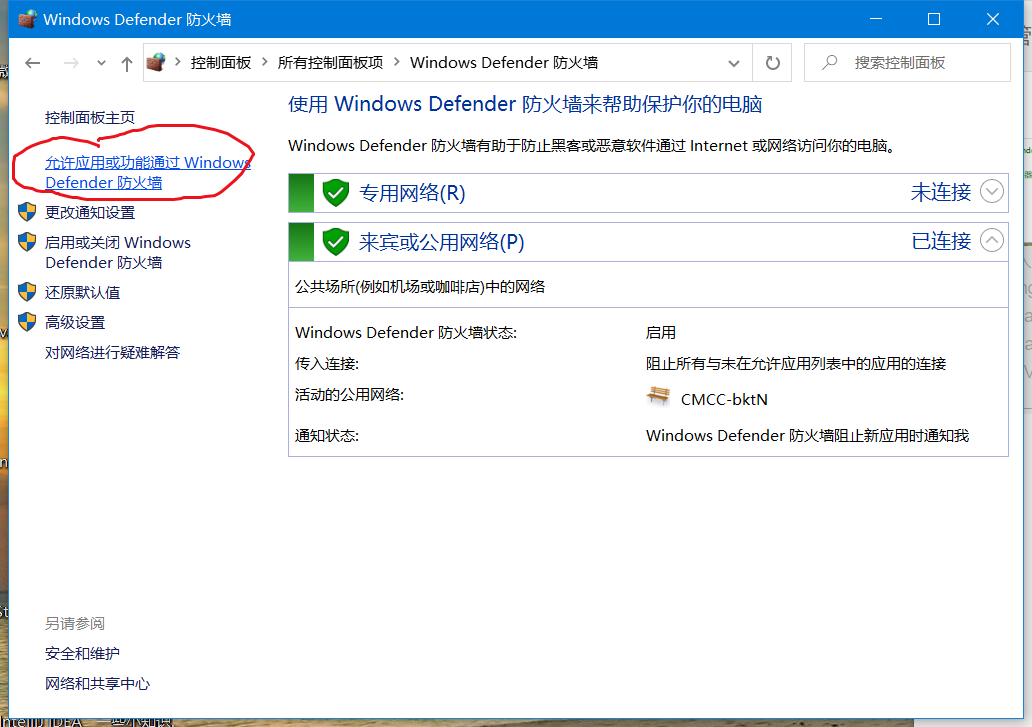Image resolution: width=1032 pixels, height=727 pixels.
Task: Go back with the back arrow
Action: [x=32, y=63]
